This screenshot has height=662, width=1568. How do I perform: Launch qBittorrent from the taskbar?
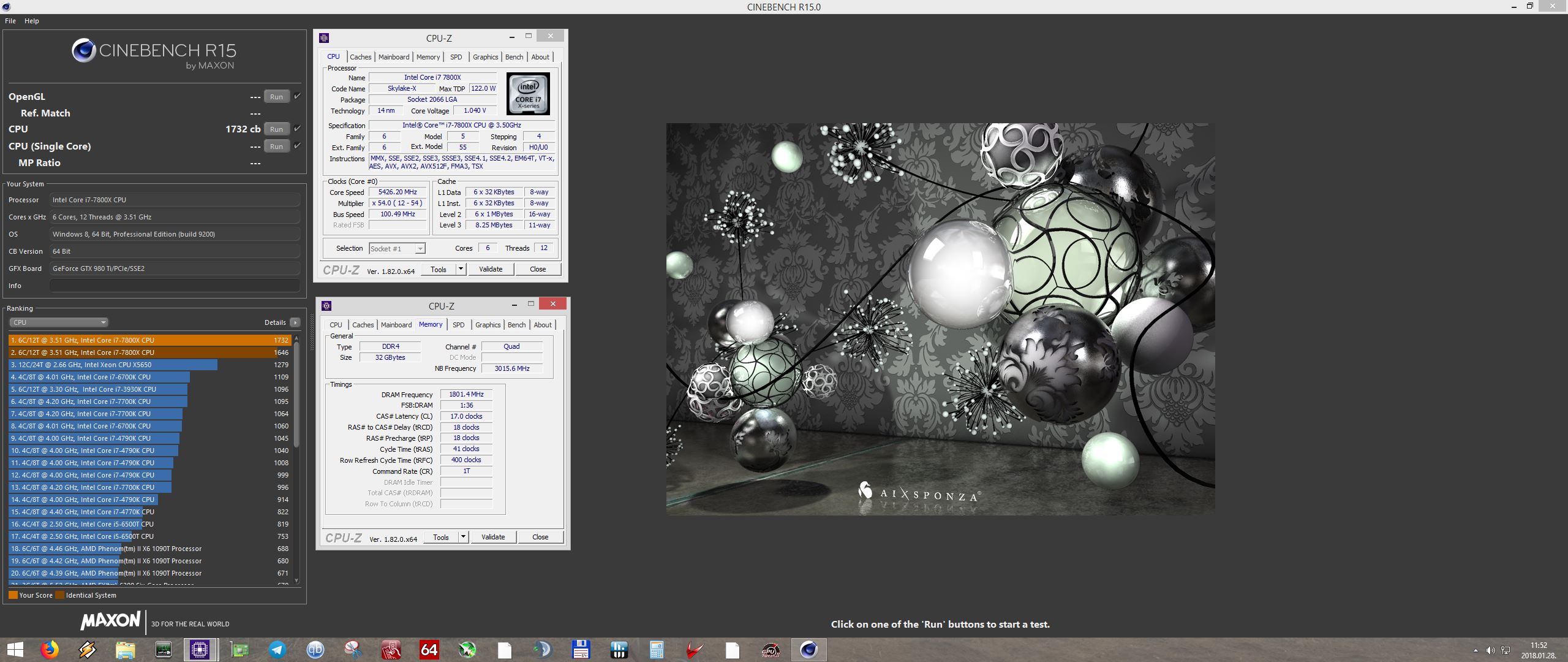point(315,650)
